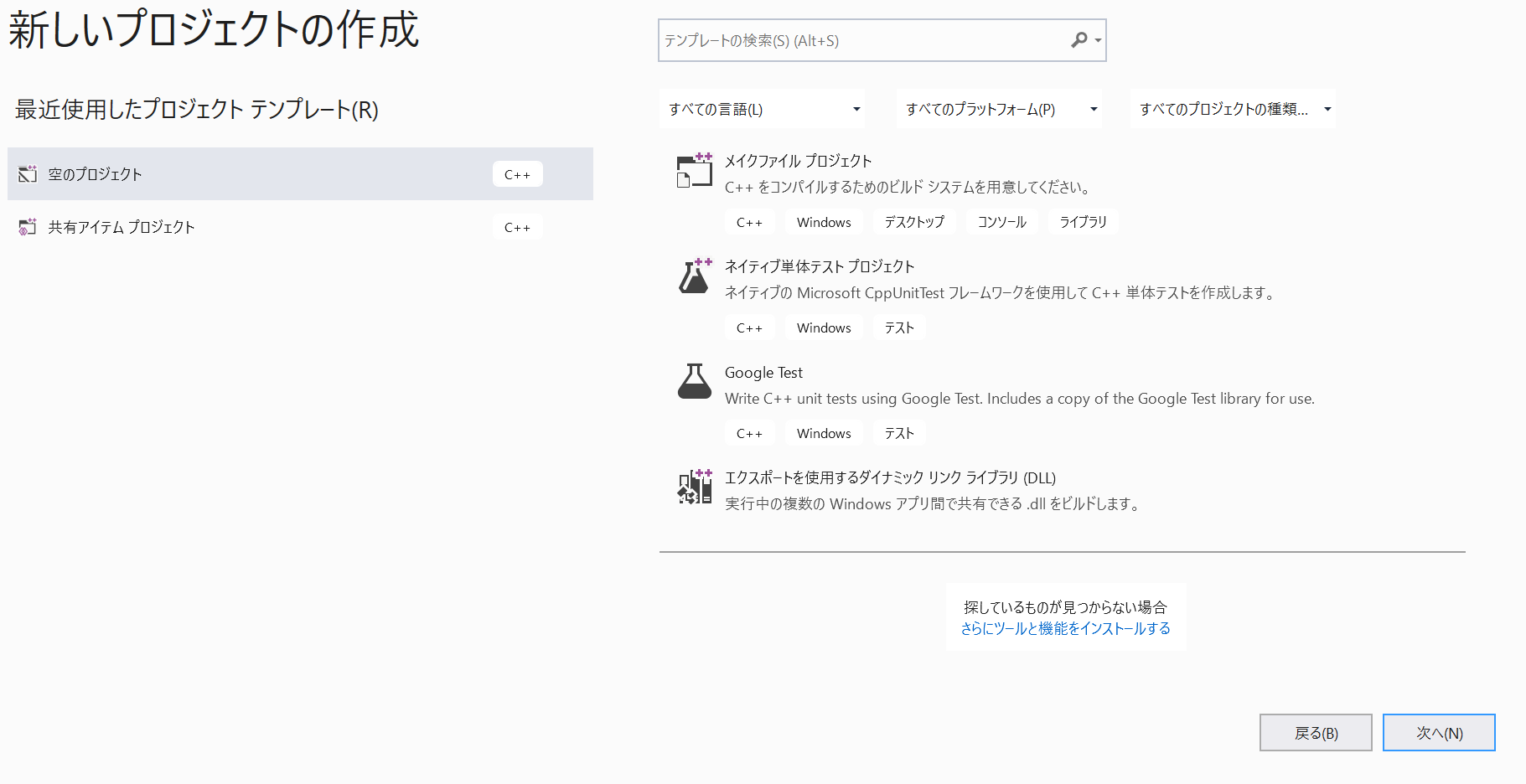
Task: Click the メイクファイル description text
Action: 908,187
